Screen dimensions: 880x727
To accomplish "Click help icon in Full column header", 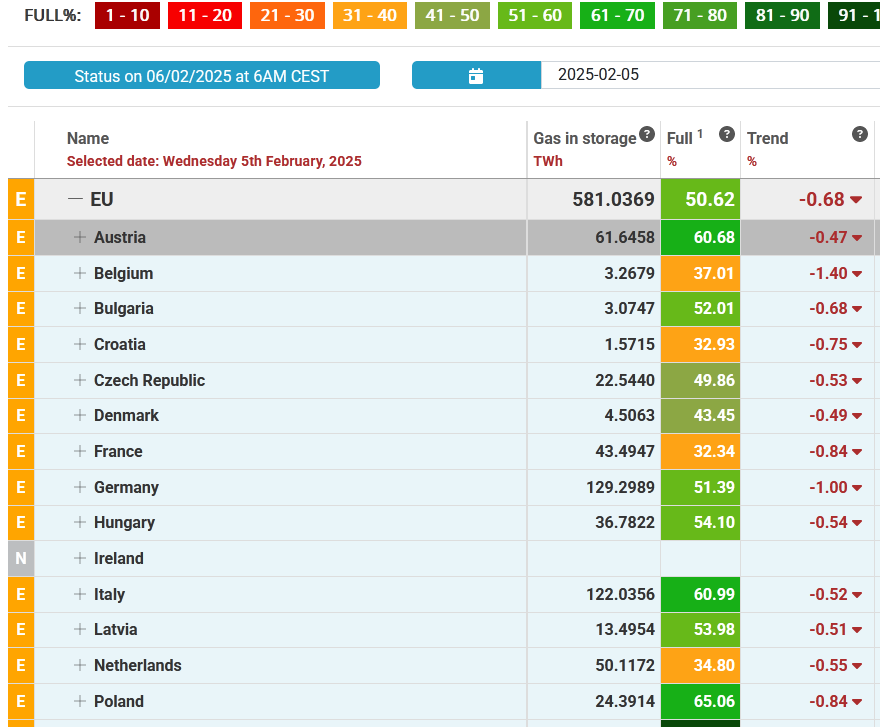I will tap(727, 135).
